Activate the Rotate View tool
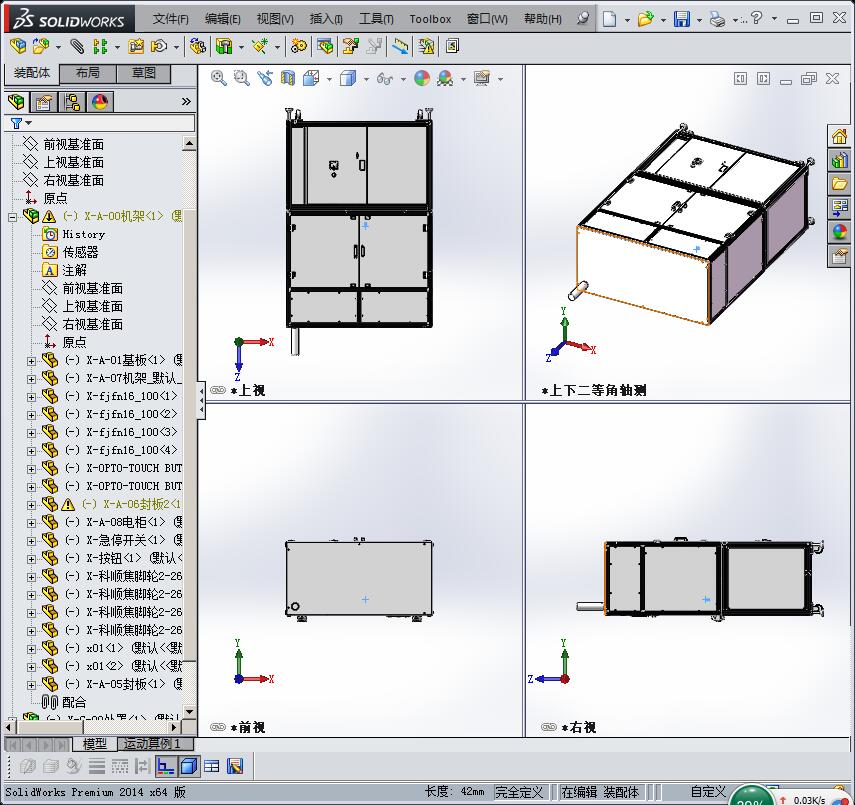This screenshot has width=855, height=805. point(266,78)
